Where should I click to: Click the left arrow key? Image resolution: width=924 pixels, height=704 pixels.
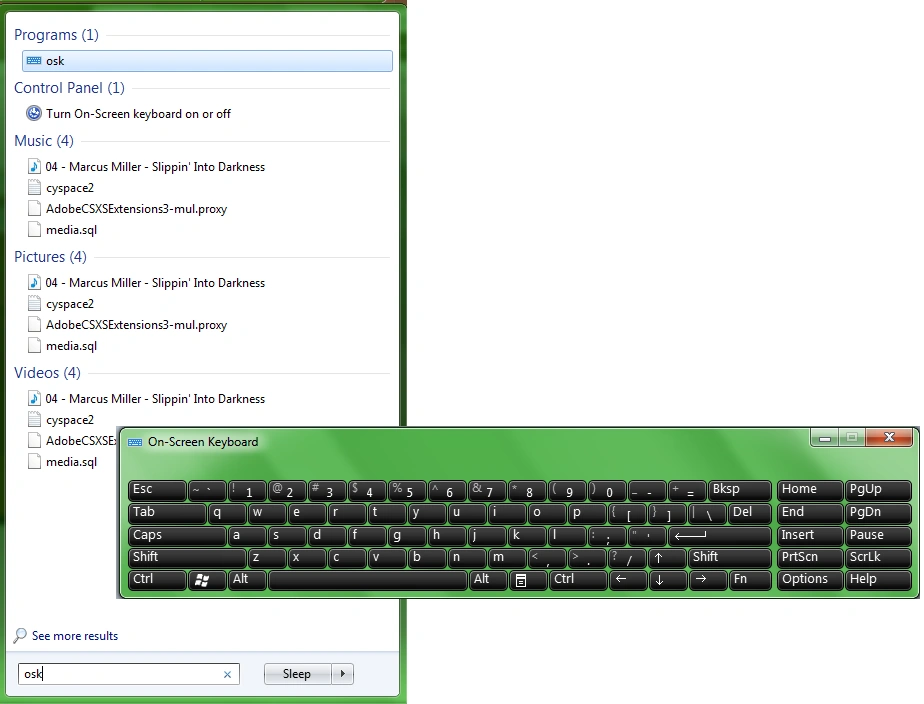click(628, 580)
